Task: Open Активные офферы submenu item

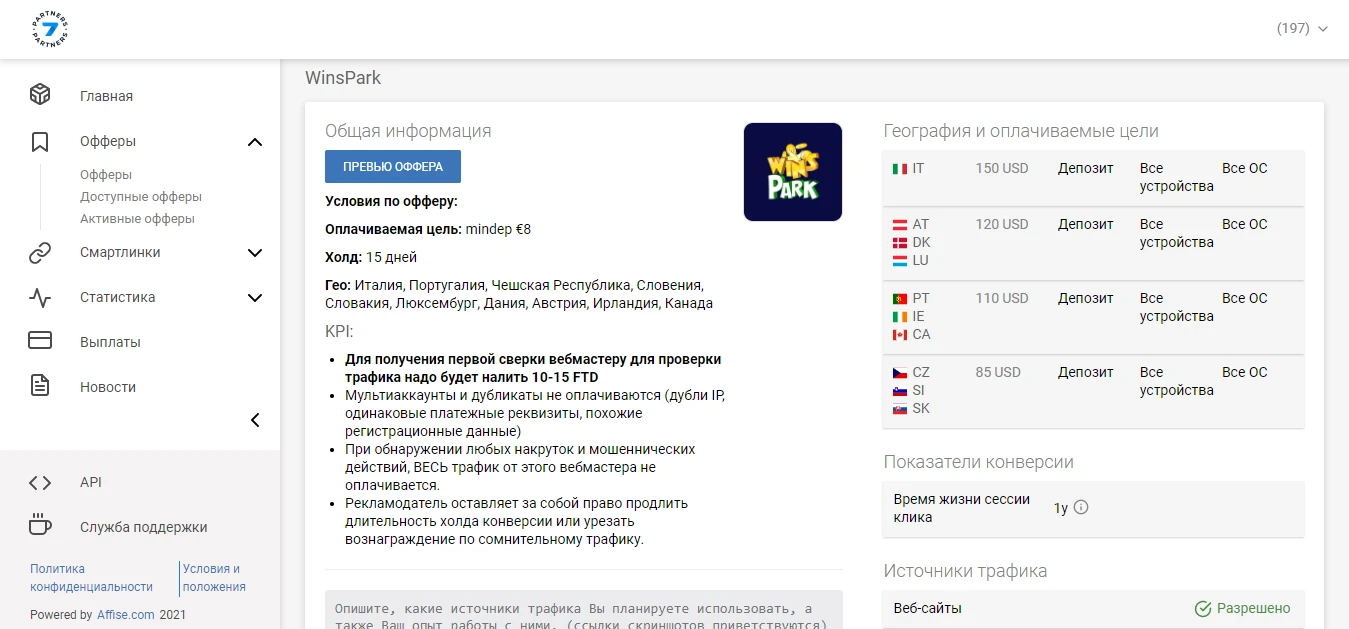Action: point(137,218)
